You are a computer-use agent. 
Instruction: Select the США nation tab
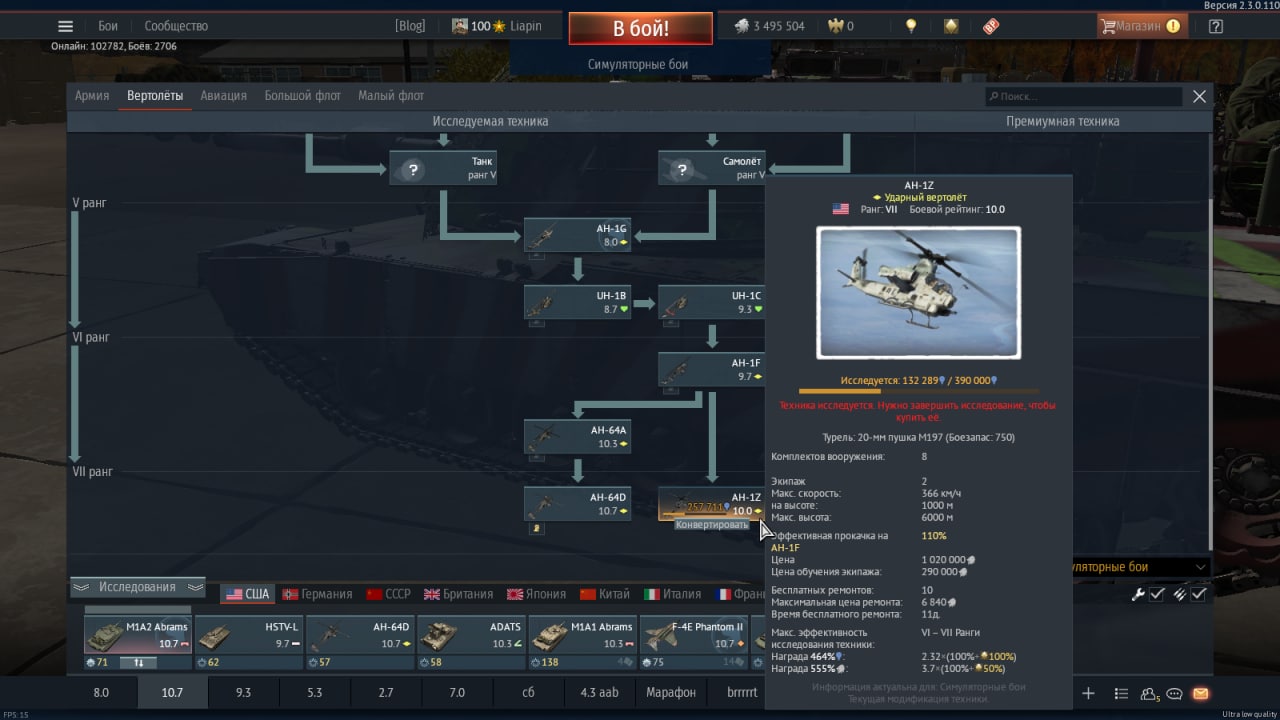click(246, 594)
